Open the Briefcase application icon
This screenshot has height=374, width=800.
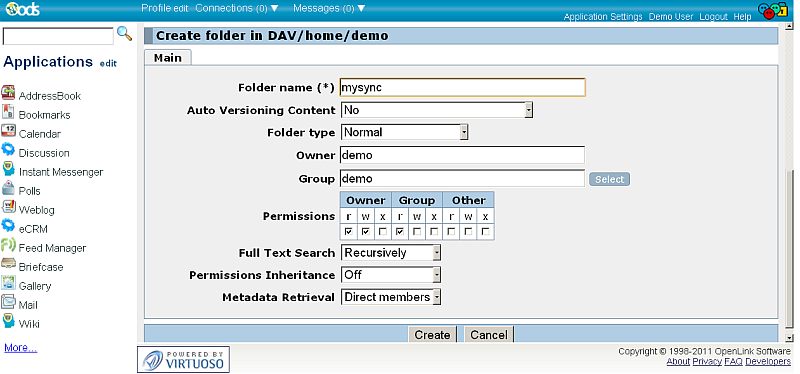click(x=8, y=264)
